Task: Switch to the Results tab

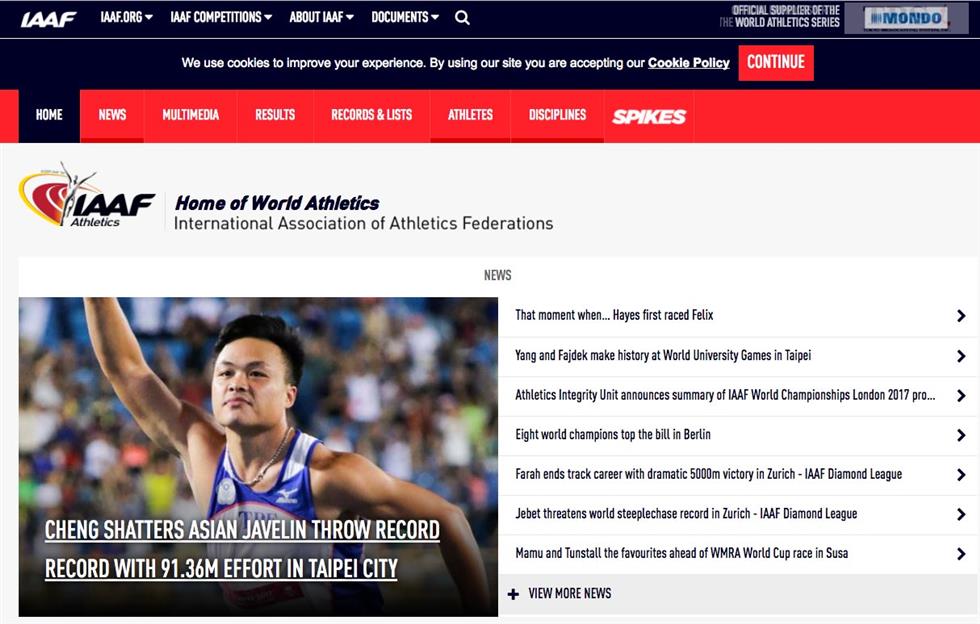Action: point(275,116)
